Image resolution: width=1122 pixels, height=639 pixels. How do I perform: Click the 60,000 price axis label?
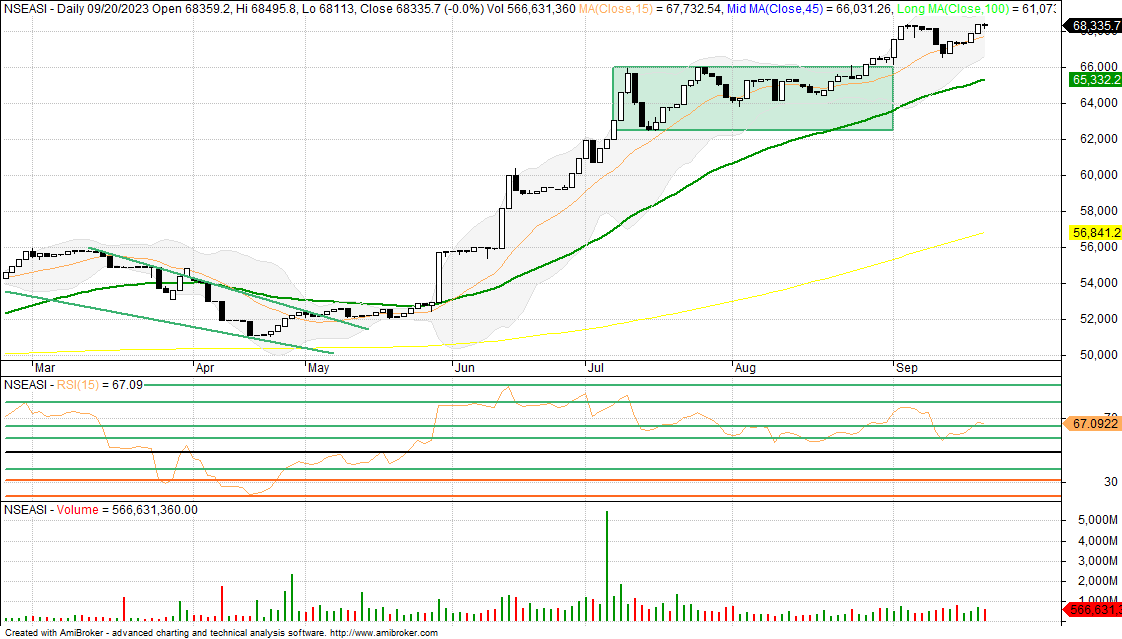point(1097,175)
